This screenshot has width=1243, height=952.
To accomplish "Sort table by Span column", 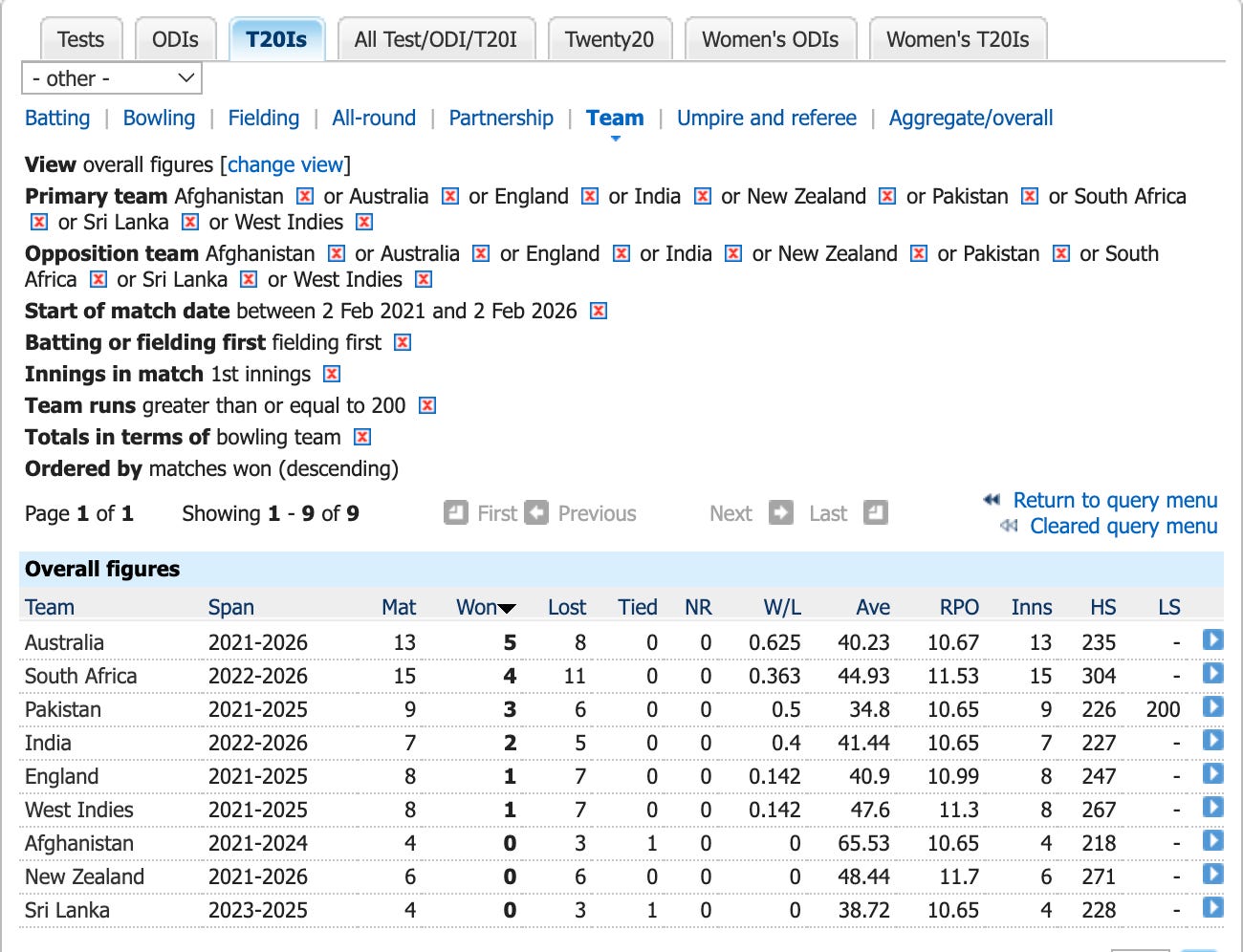I will click(x=231, y=607).
